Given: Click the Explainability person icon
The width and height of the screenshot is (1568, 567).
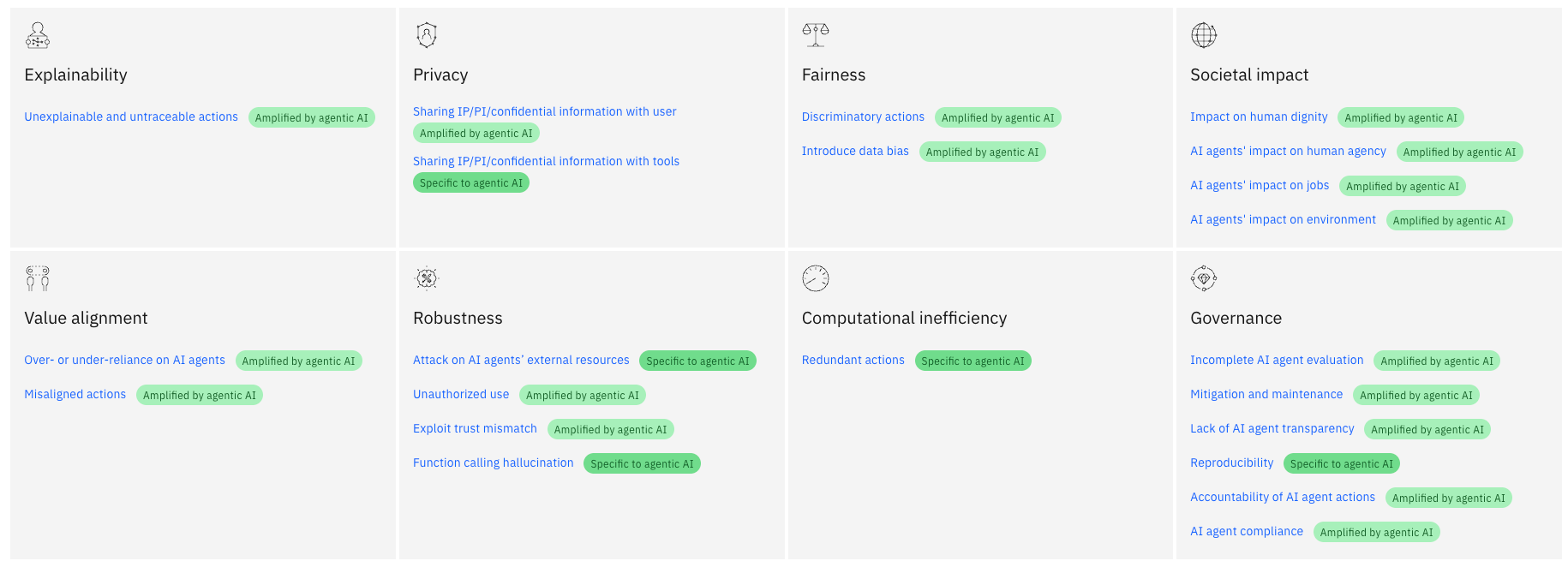Looking at the screenshot, I should (38, 35).
